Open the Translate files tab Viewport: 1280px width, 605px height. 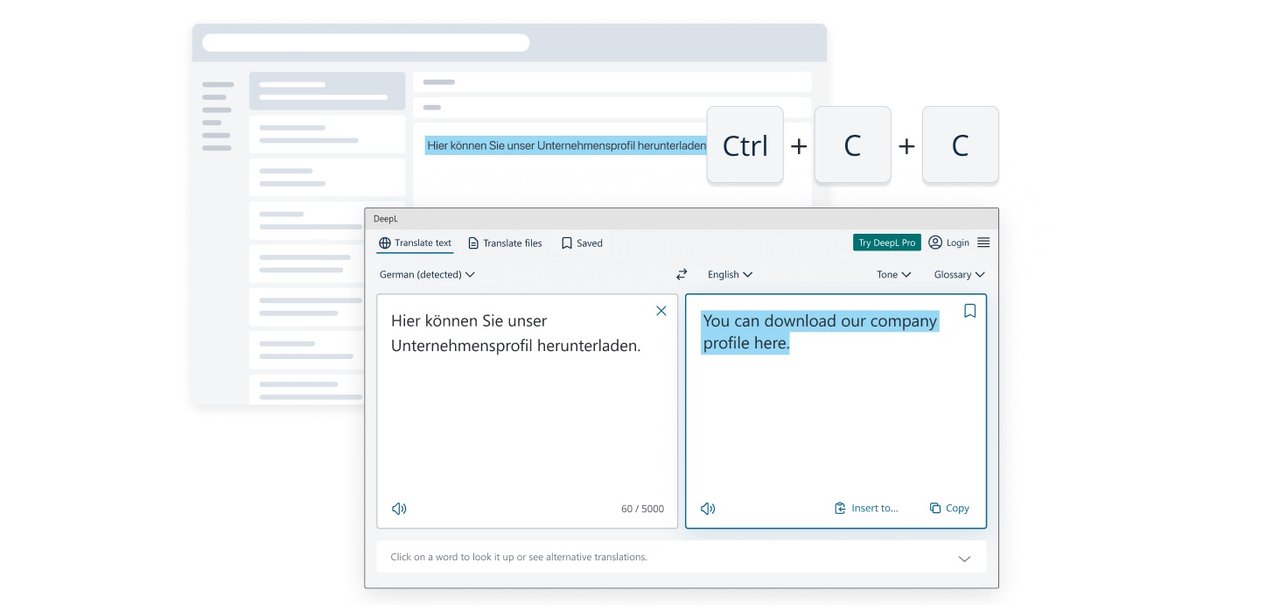(505, 243)
